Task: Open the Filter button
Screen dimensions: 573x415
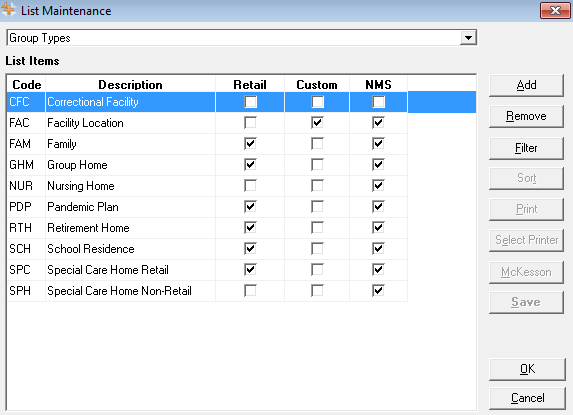Action: (526, 148)
